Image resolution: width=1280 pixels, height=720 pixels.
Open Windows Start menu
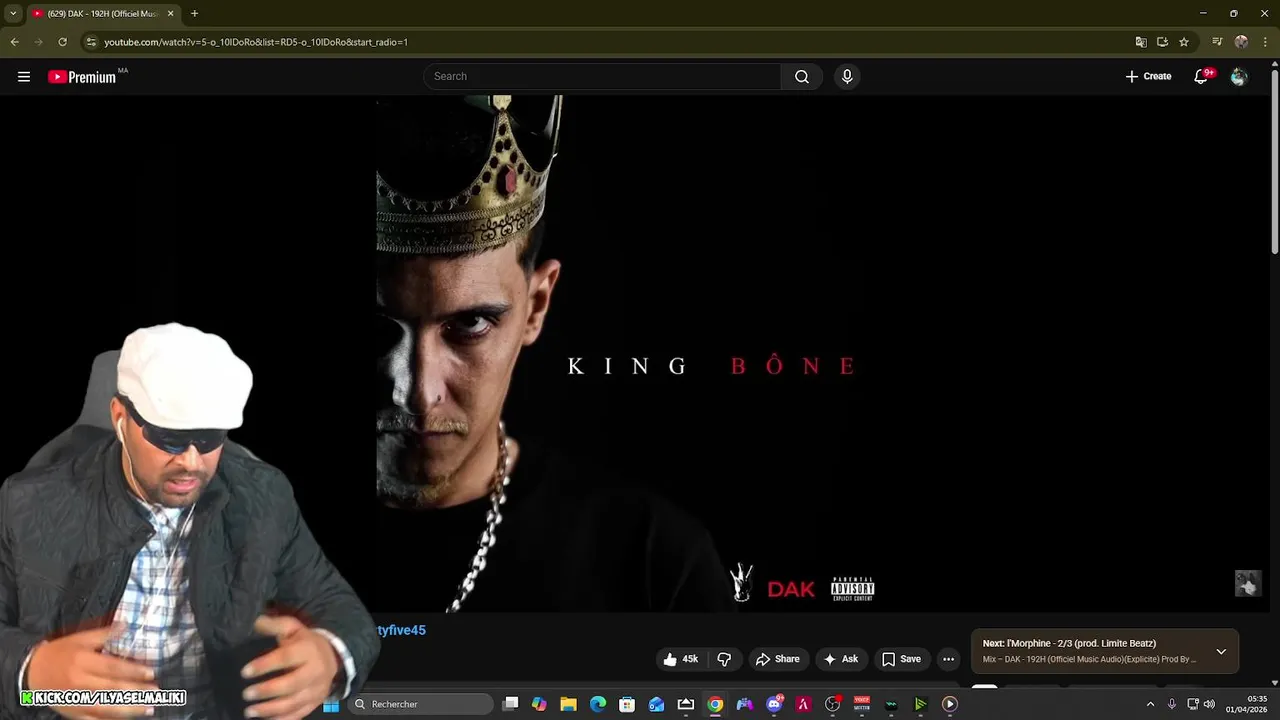(x=331, y=704)
